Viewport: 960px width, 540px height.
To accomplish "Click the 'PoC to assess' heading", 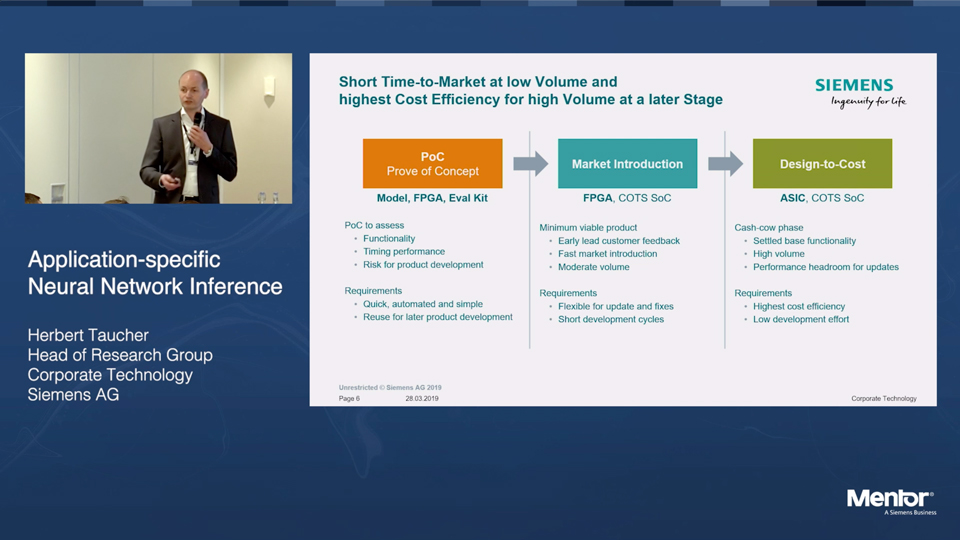I will [x=374, y=226].
